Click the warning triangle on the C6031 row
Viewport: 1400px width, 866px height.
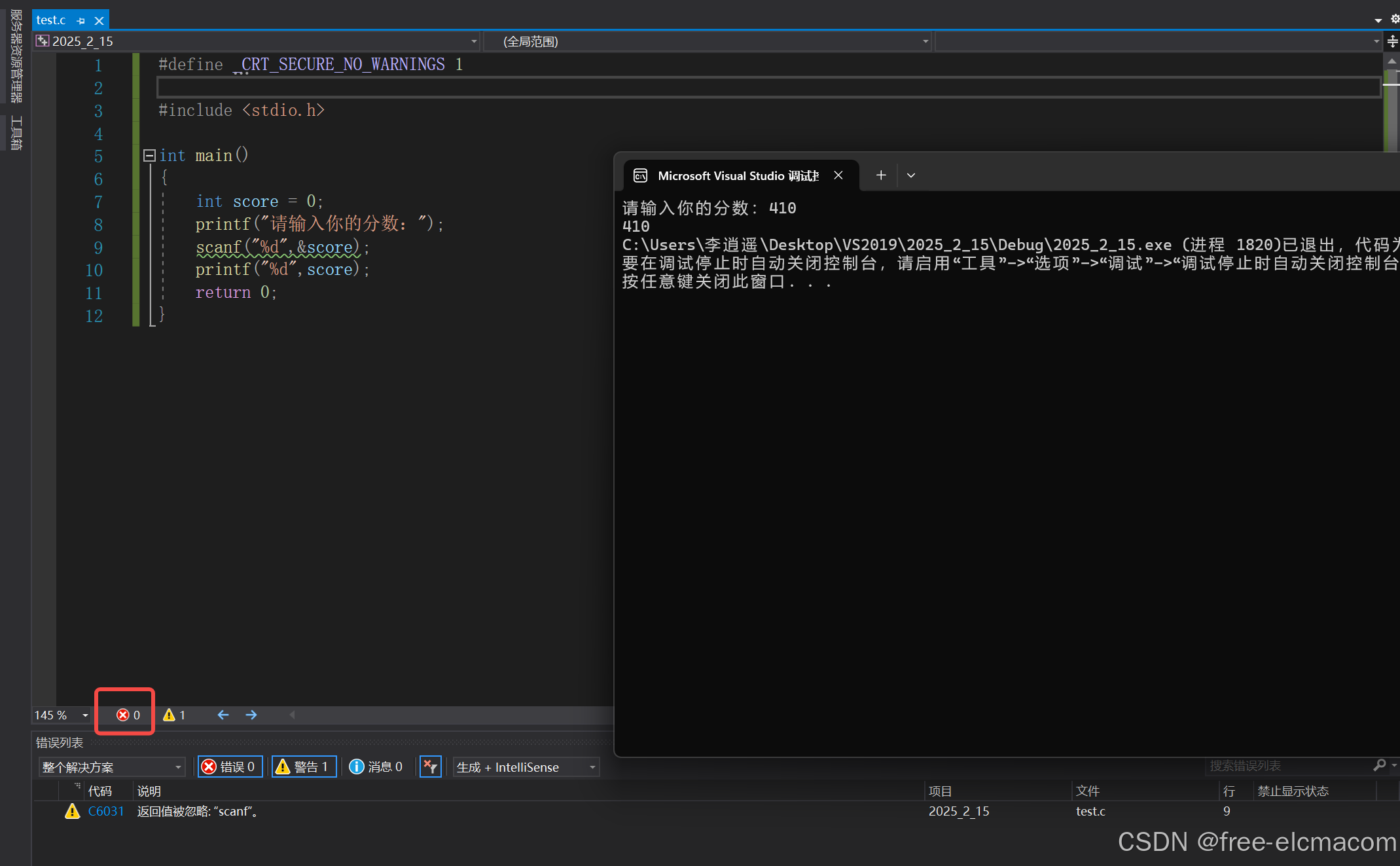click(72, 811)
